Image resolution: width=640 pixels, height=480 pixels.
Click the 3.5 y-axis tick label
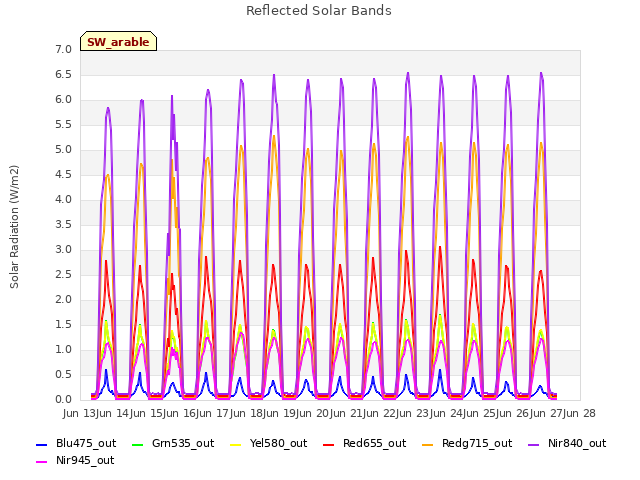coord(63,224)
